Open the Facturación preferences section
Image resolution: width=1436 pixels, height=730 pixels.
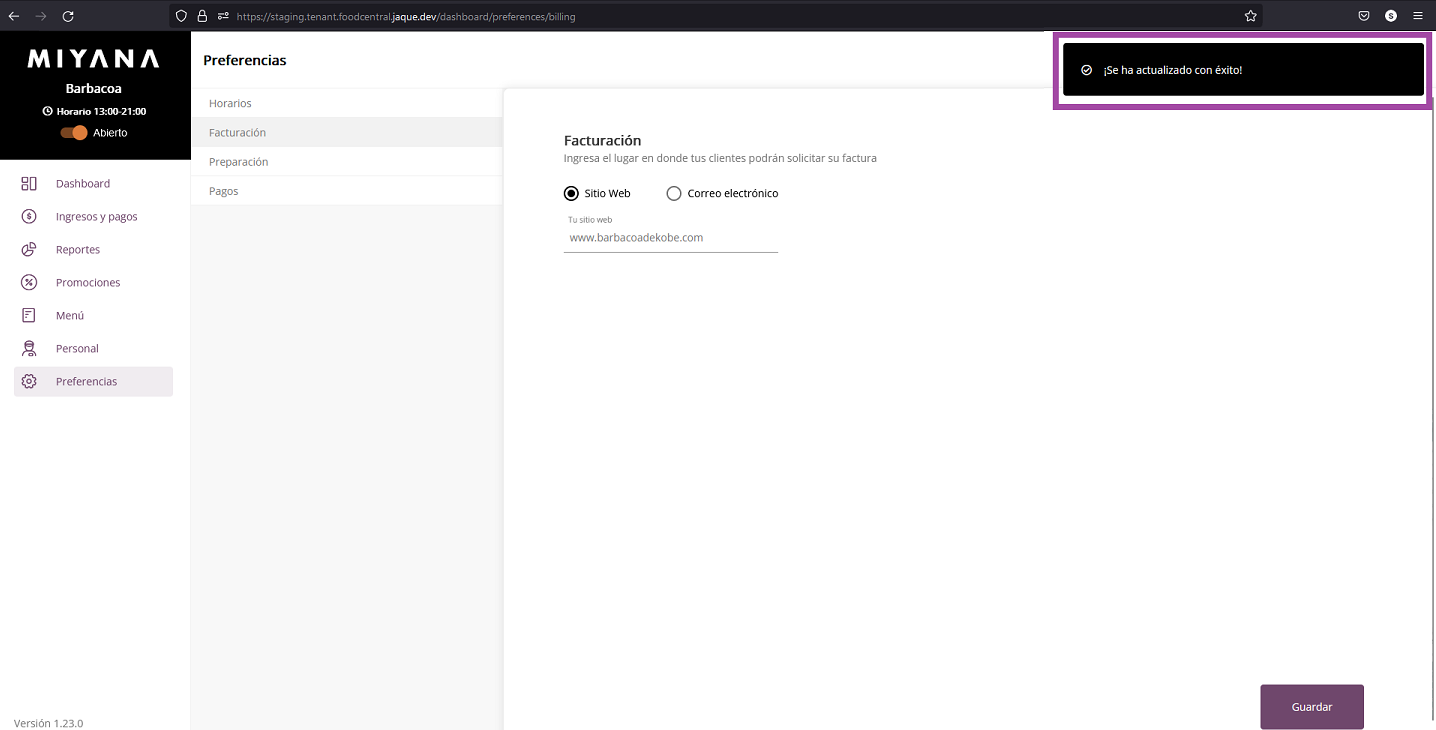click(346, 132)
